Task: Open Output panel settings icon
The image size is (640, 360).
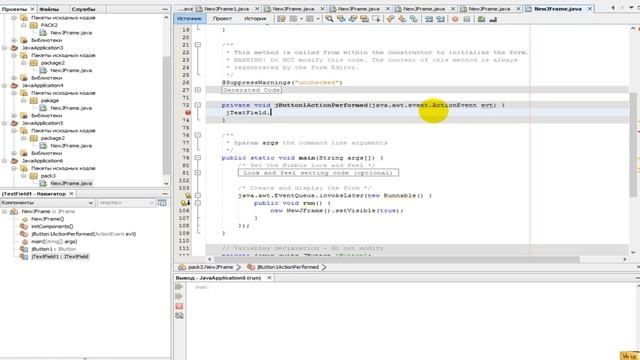Action: point(179,316)
